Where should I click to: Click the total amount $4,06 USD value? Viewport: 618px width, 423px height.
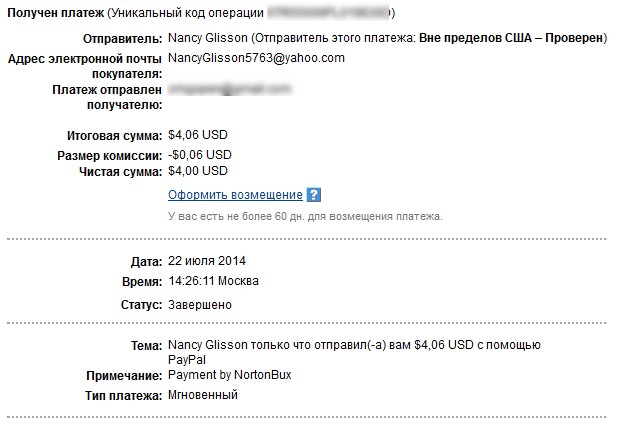(x=200, y=134)
